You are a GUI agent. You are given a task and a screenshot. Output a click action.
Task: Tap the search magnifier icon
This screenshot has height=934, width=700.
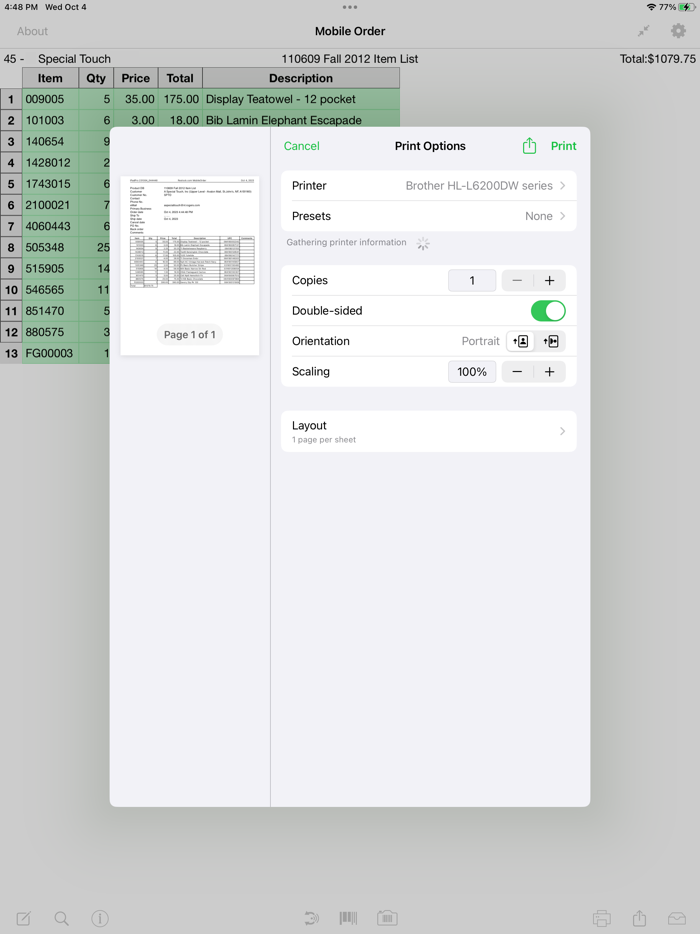click(x=61, y=918)
